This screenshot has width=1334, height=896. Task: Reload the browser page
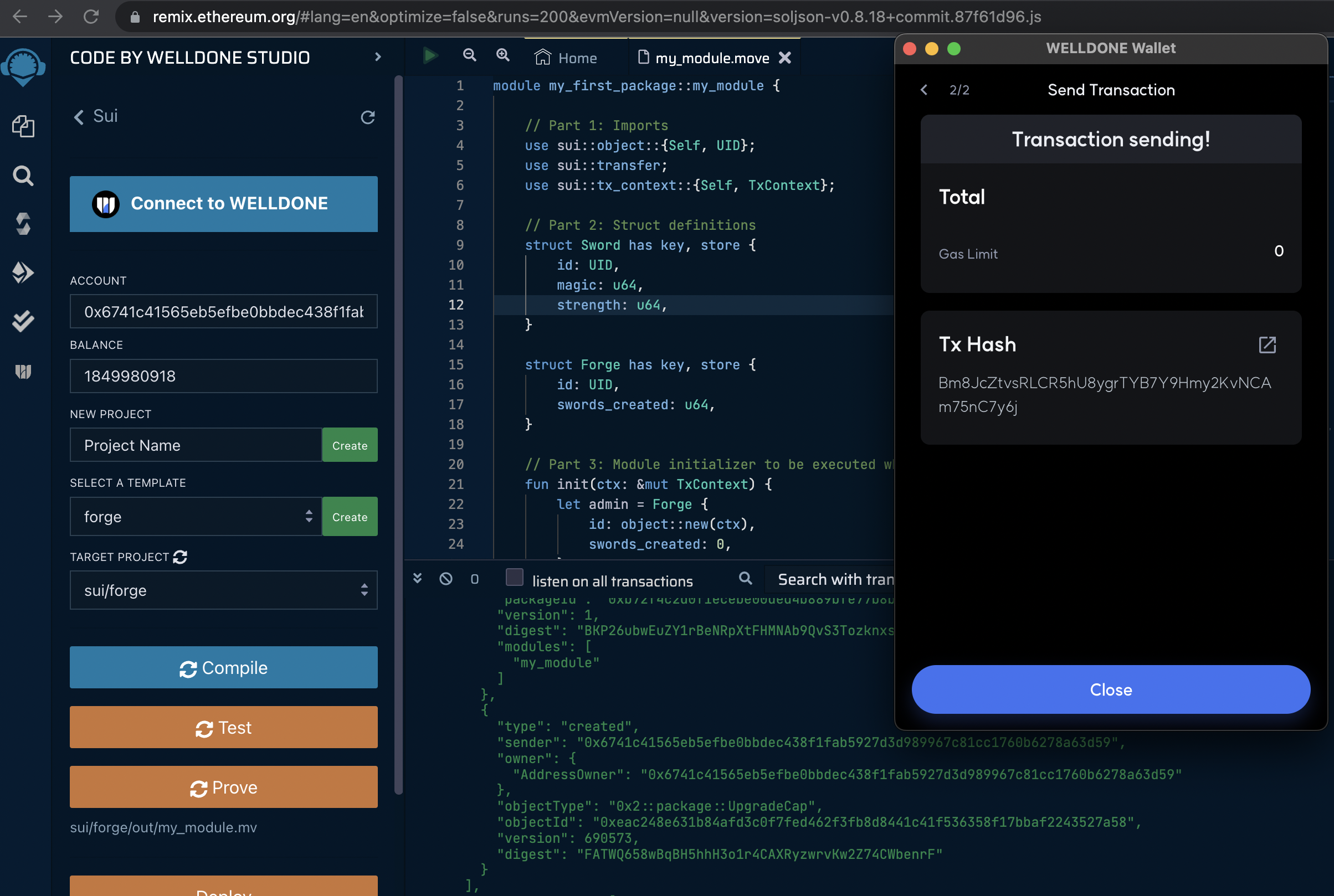(x=91, y=17)
